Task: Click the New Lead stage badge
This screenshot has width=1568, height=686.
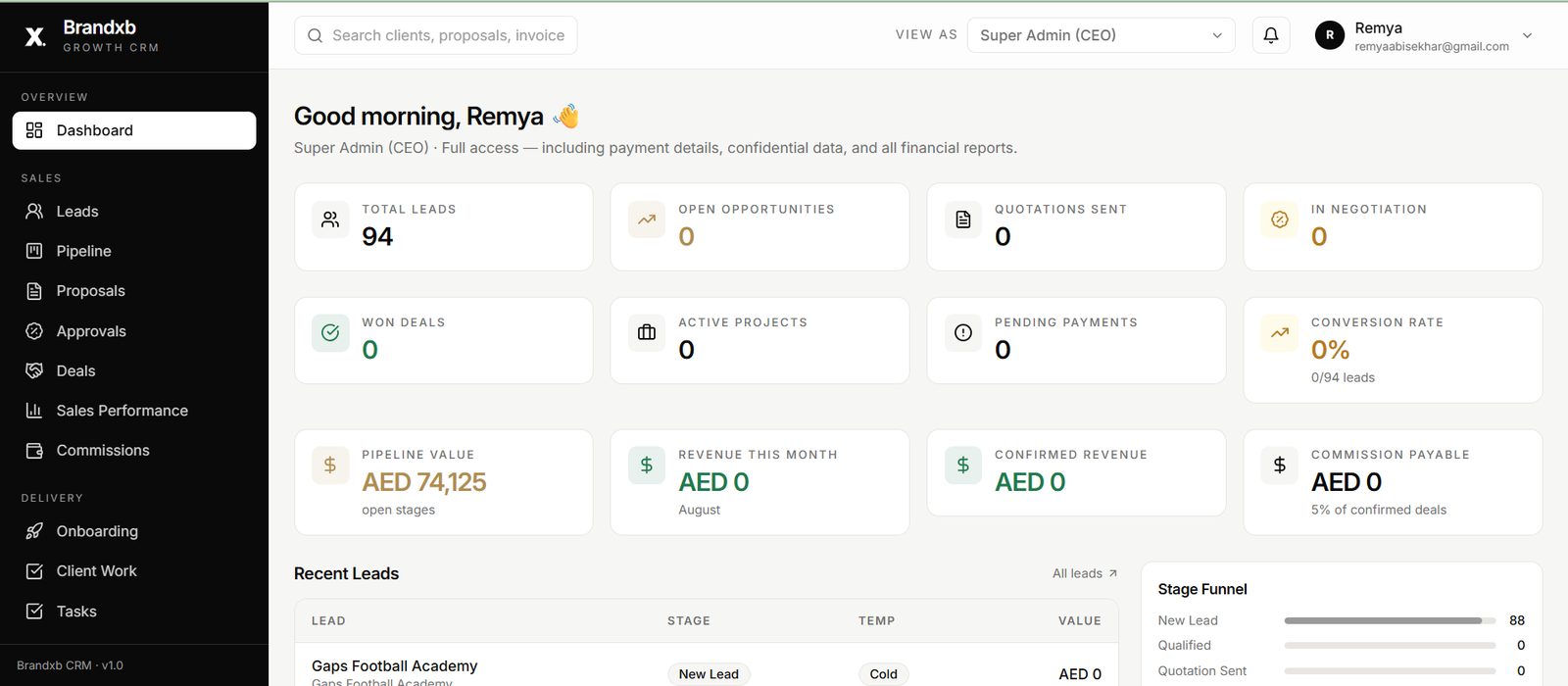Action: [x=709, y=674]
